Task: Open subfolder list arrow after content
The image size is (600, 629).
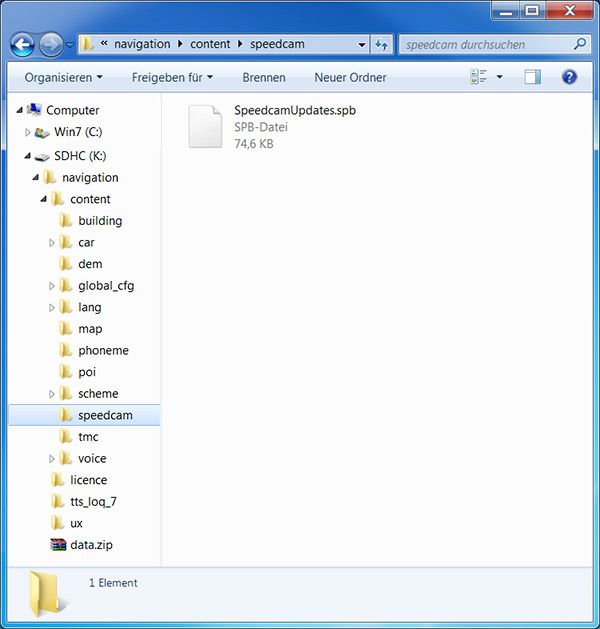Action: tap(240, 44)
